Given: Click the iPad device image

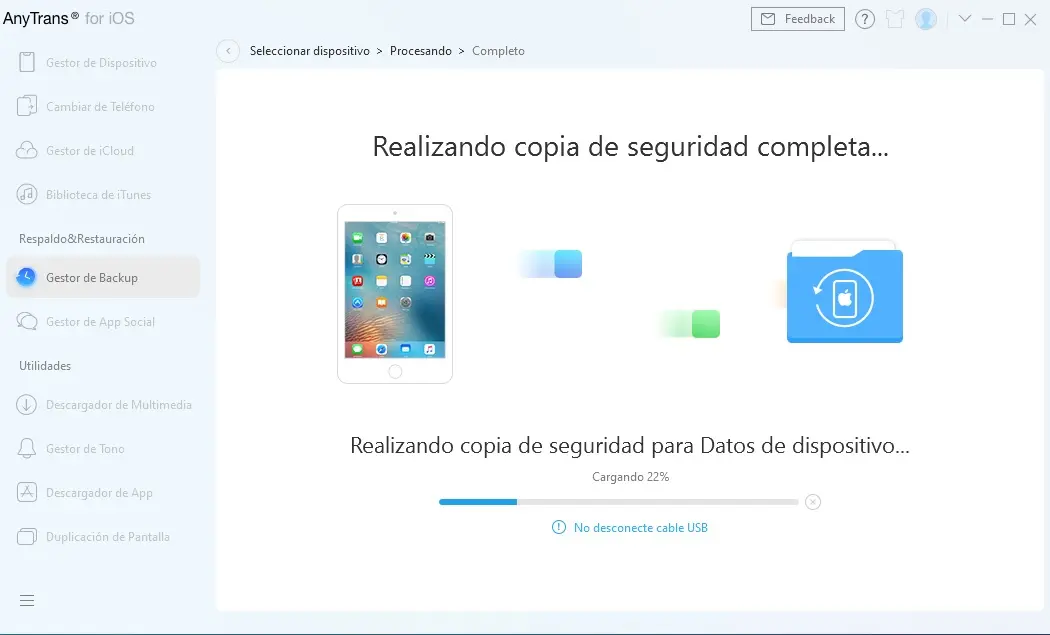Looking at the screenshot, I should click(x=395, y=293).
